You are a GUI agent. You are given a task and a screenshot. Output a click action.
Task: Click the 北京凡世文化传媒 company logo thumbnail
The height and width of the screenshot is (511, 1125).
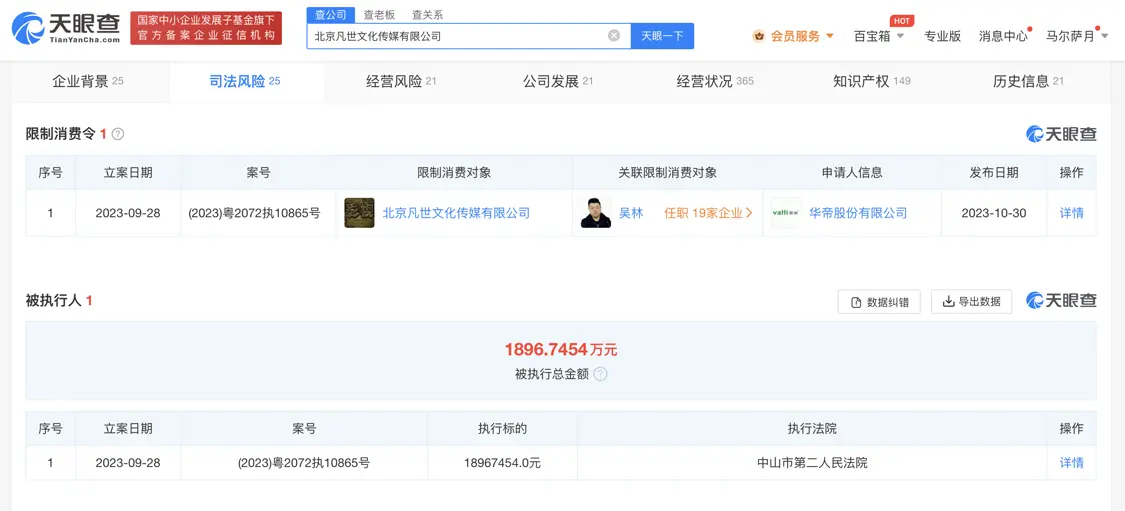[x=359, y=213]
